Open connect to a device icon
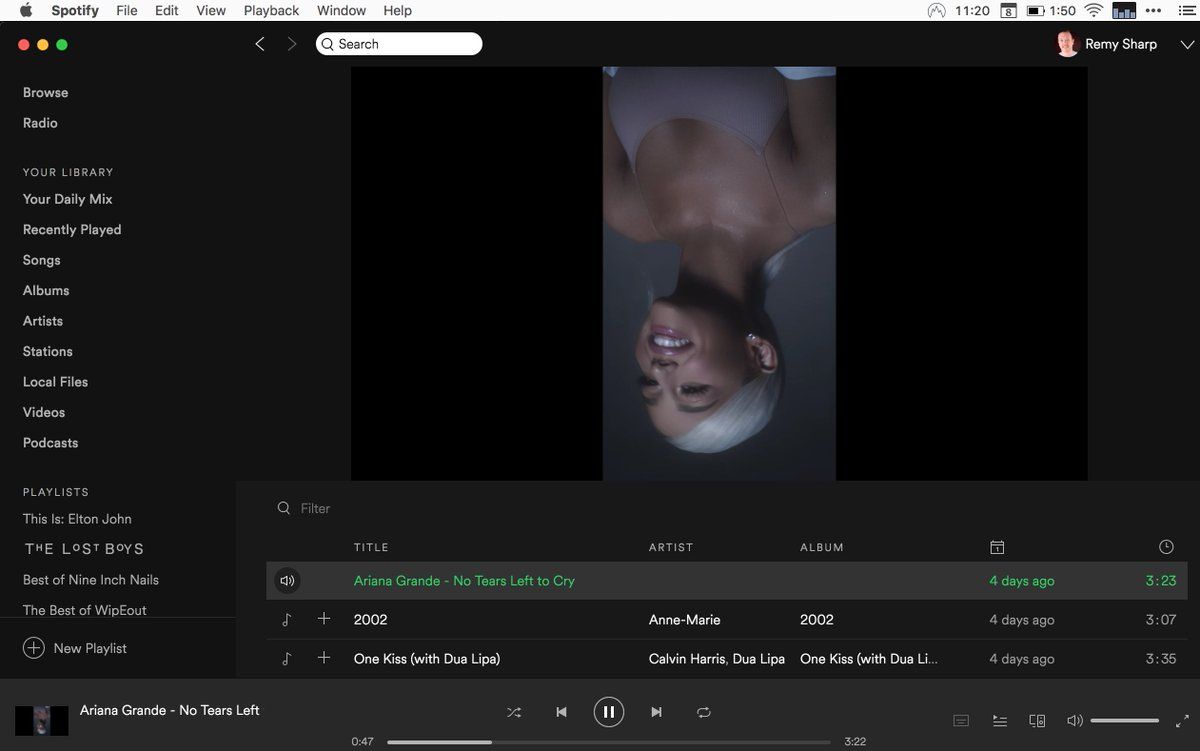 point(1037,720)
